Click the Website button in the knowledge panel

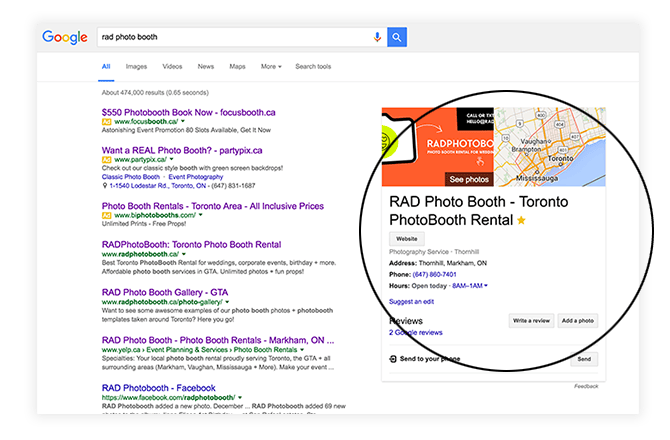point(407,239)
